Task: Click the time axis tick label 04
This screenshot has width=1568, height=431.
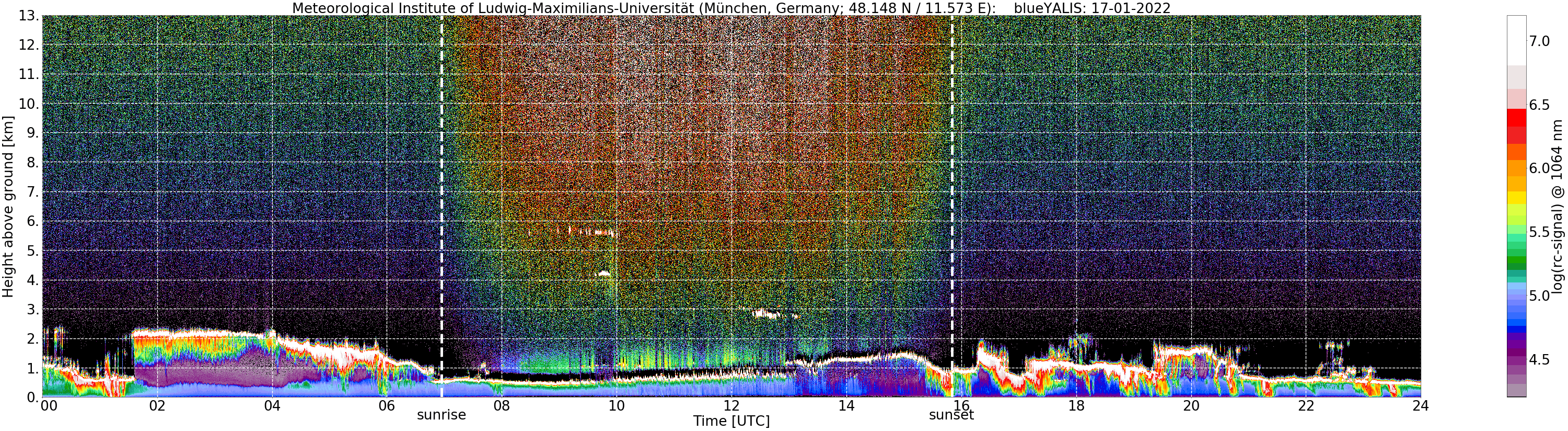Action: 272,405
